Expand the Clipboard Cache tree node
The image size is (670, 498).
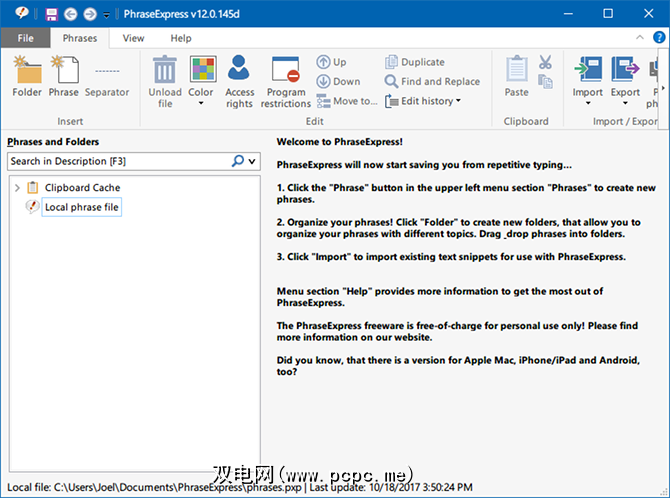[x=17, y=188]
